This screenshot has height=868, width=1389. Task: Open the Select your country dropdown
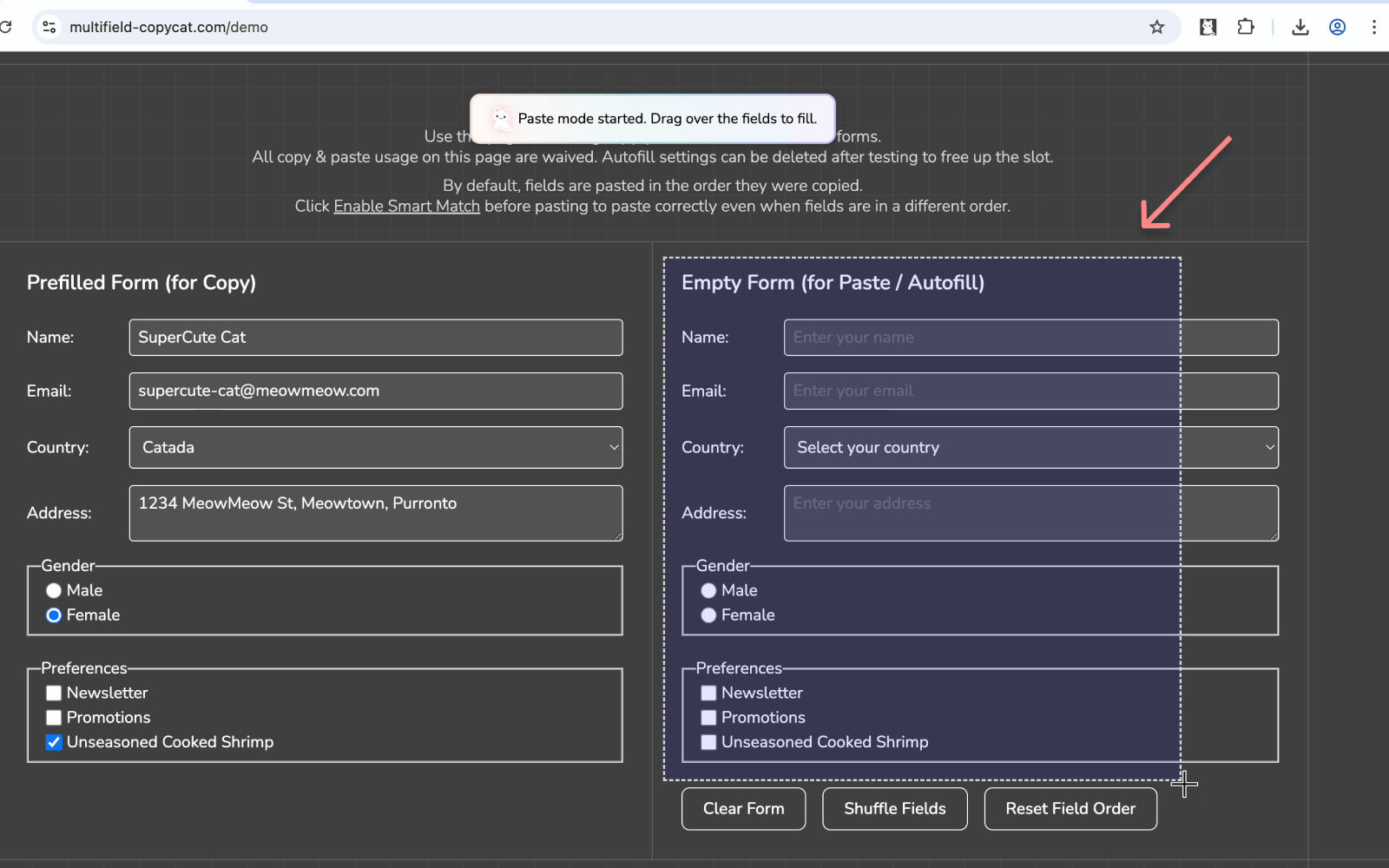click(x=1030, y=447)
